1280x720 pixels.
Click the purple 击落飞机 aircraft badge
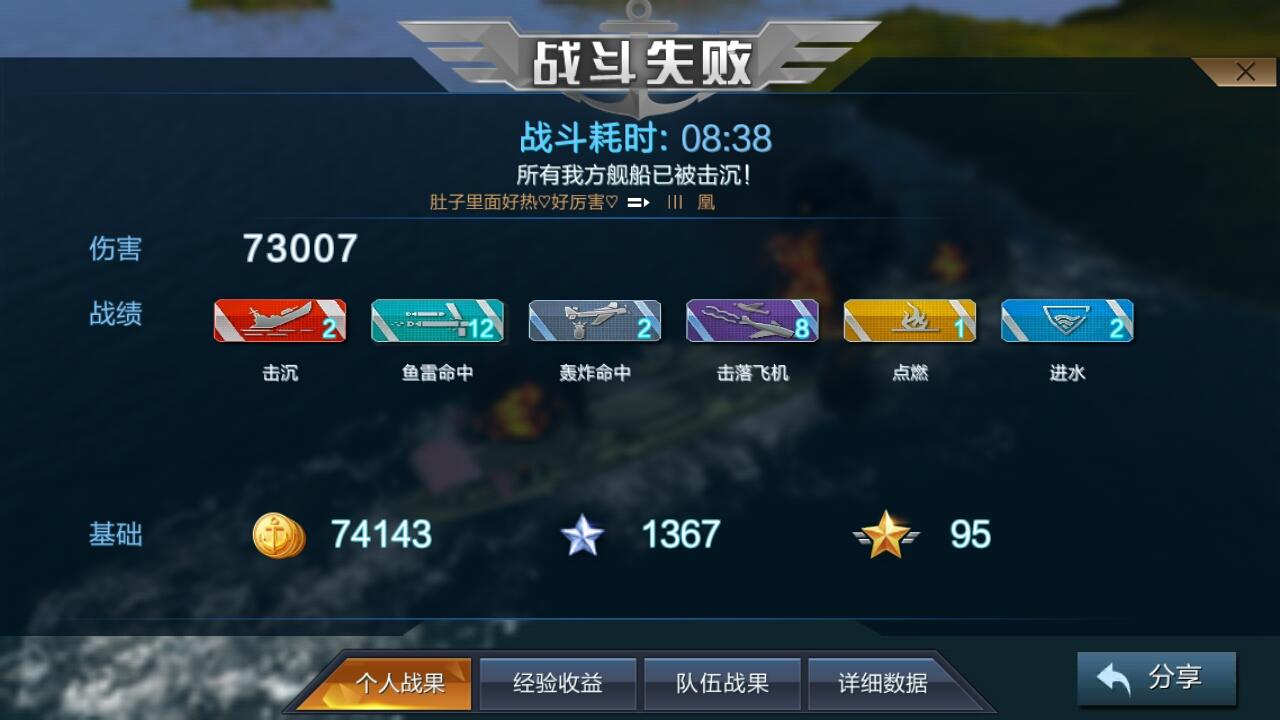click(752, 321)
